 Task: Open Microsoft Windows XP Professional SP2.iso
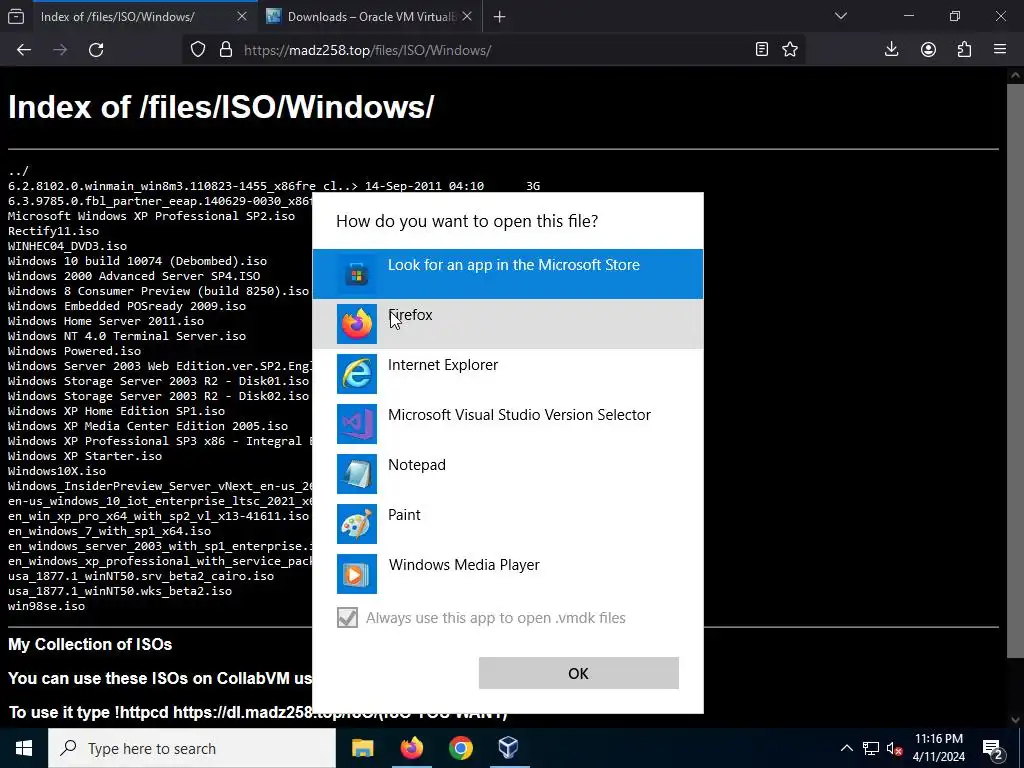[x=152, y=216]
